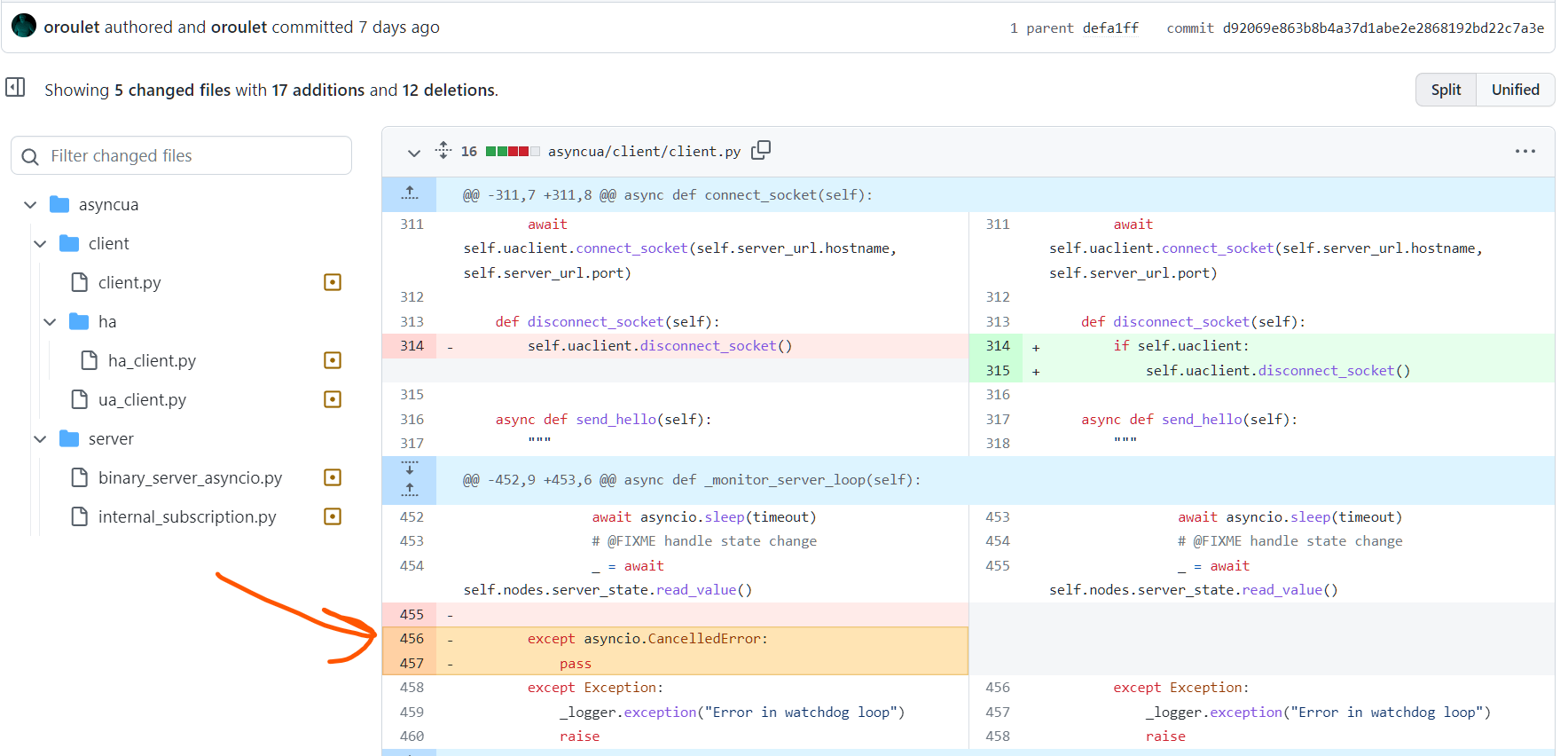Select removed line number 457

(x=412, y=663)
